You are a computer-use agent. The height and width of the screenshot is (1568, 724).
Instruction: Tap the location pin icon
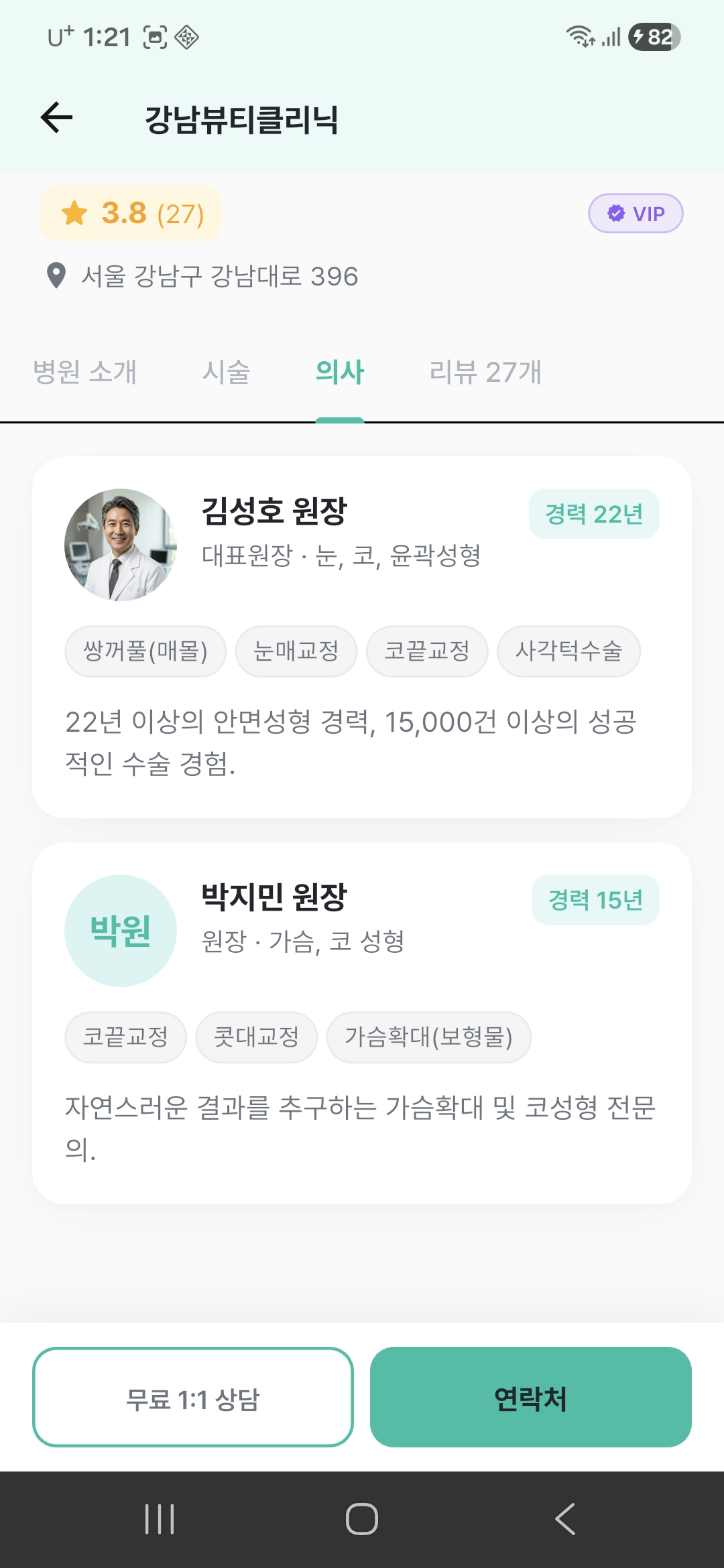pos(56,275)
